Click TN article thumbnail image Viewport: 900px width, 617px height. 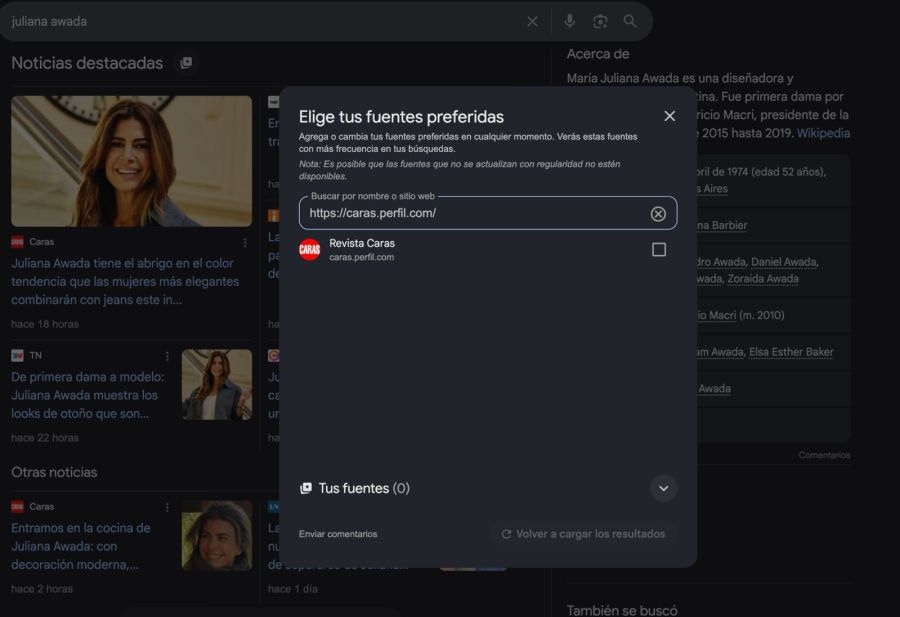[217, 385]
